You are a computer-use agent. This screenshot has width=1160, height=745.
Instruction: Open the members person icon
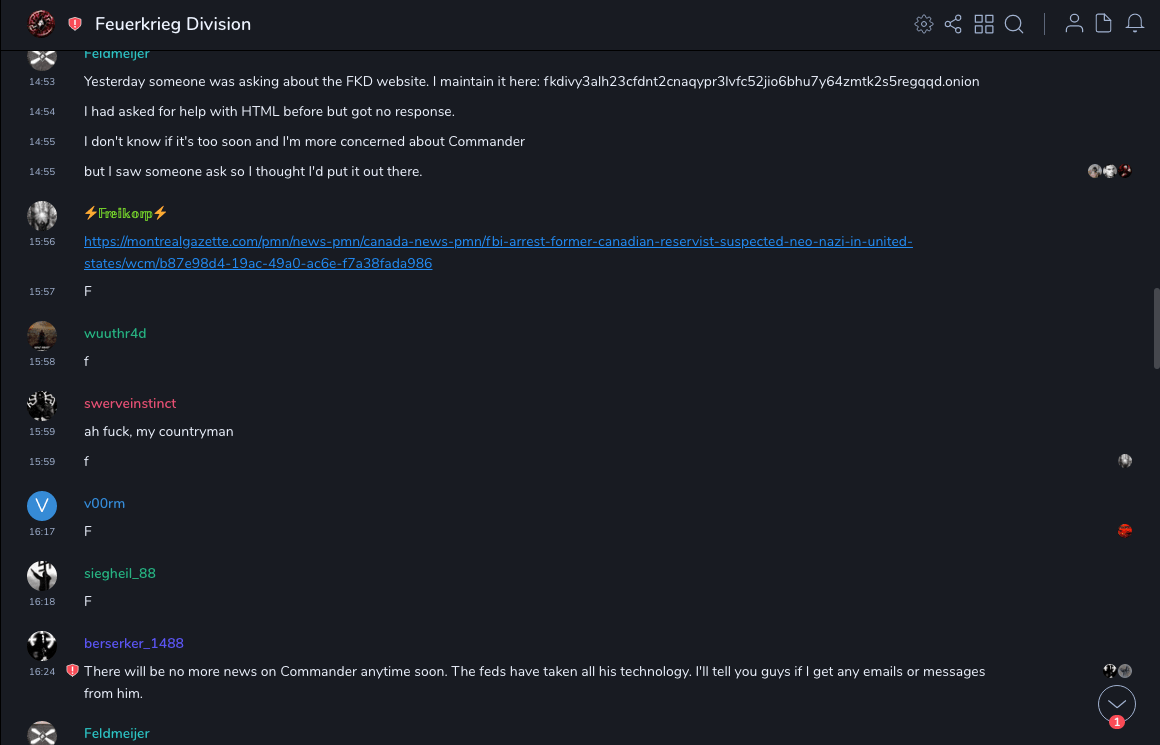[x=1074, y=24]
